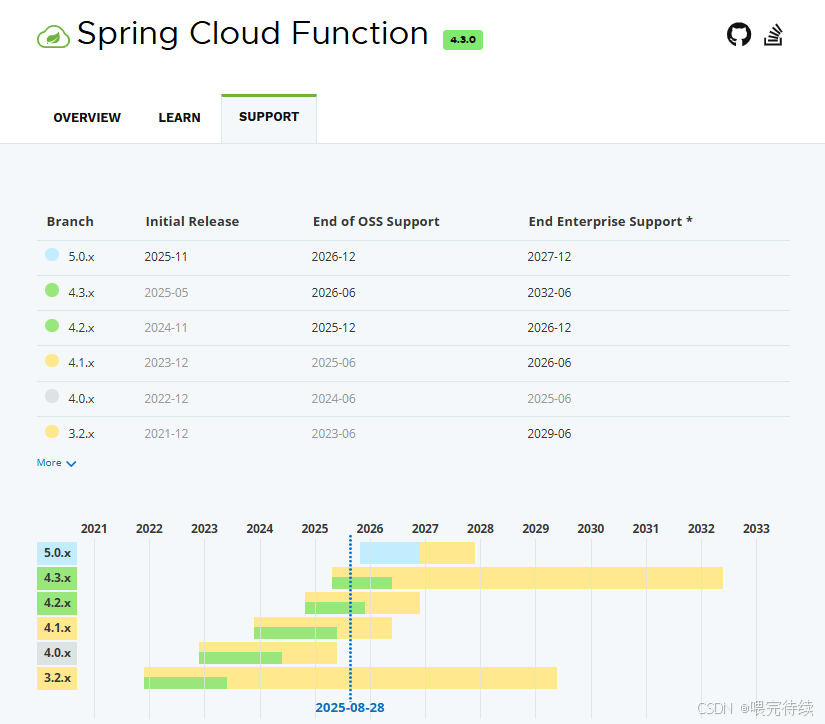Select the 4.2.x branch name in table

82,328
